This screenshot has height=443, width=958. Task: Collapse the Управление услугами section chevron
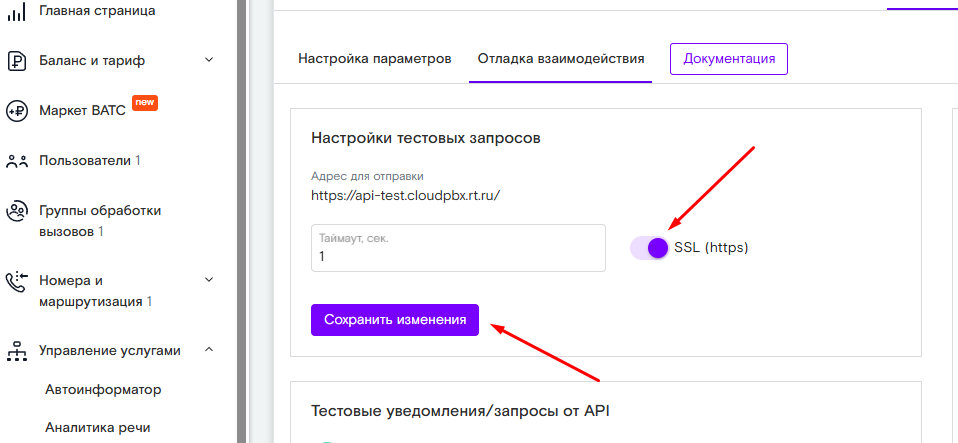click(x=209, y=350)
